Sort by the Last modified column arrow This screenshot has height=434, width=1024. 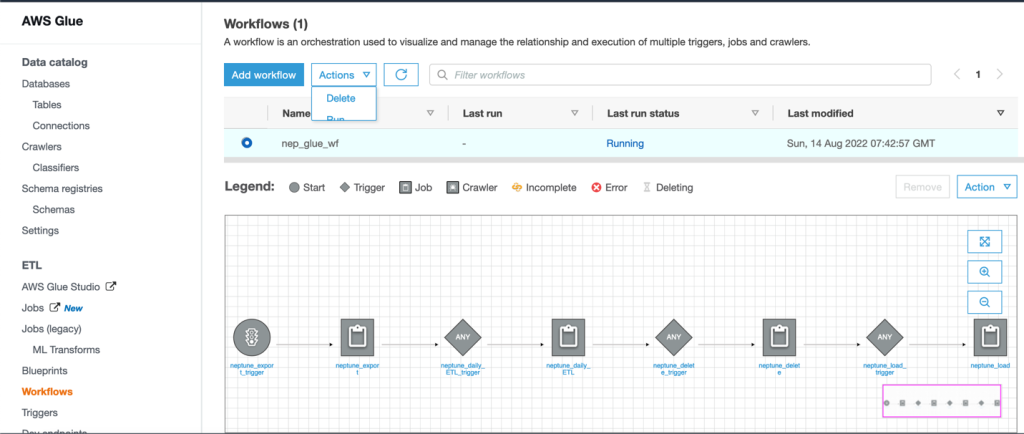pos(1000,113)
